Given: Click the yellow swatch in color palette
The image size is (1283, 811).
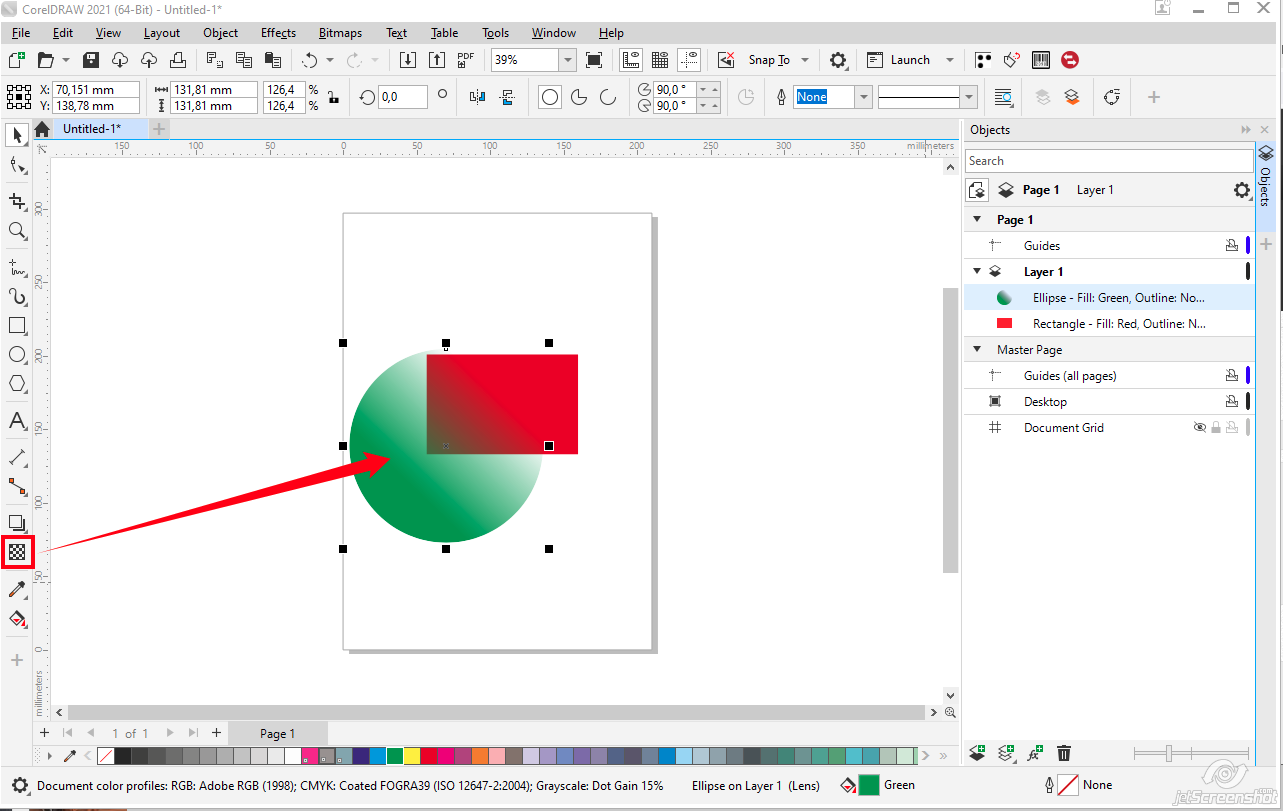Looking at the screenshot, I should coord(411,756).
